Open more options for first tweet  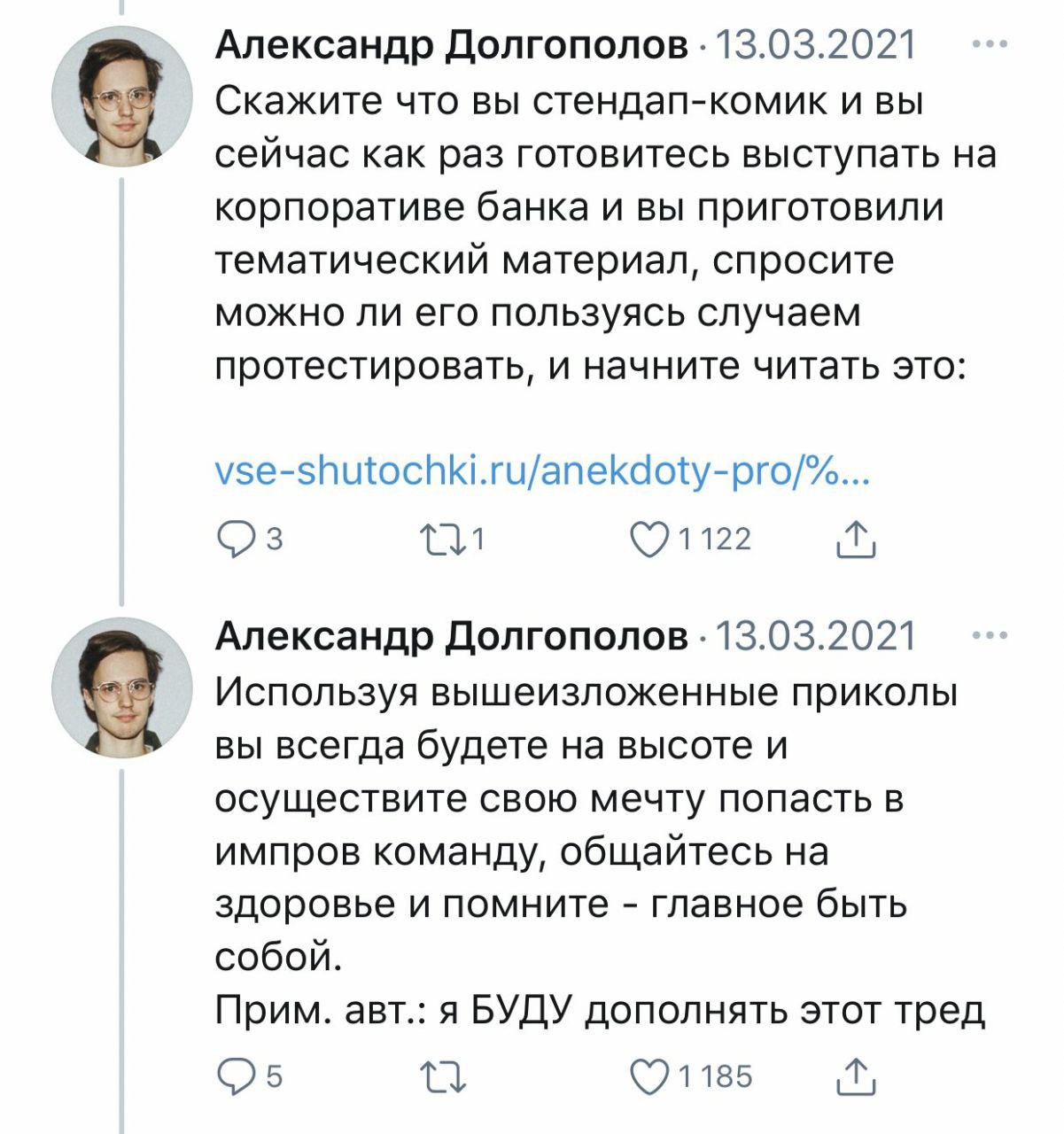point(990,44)
